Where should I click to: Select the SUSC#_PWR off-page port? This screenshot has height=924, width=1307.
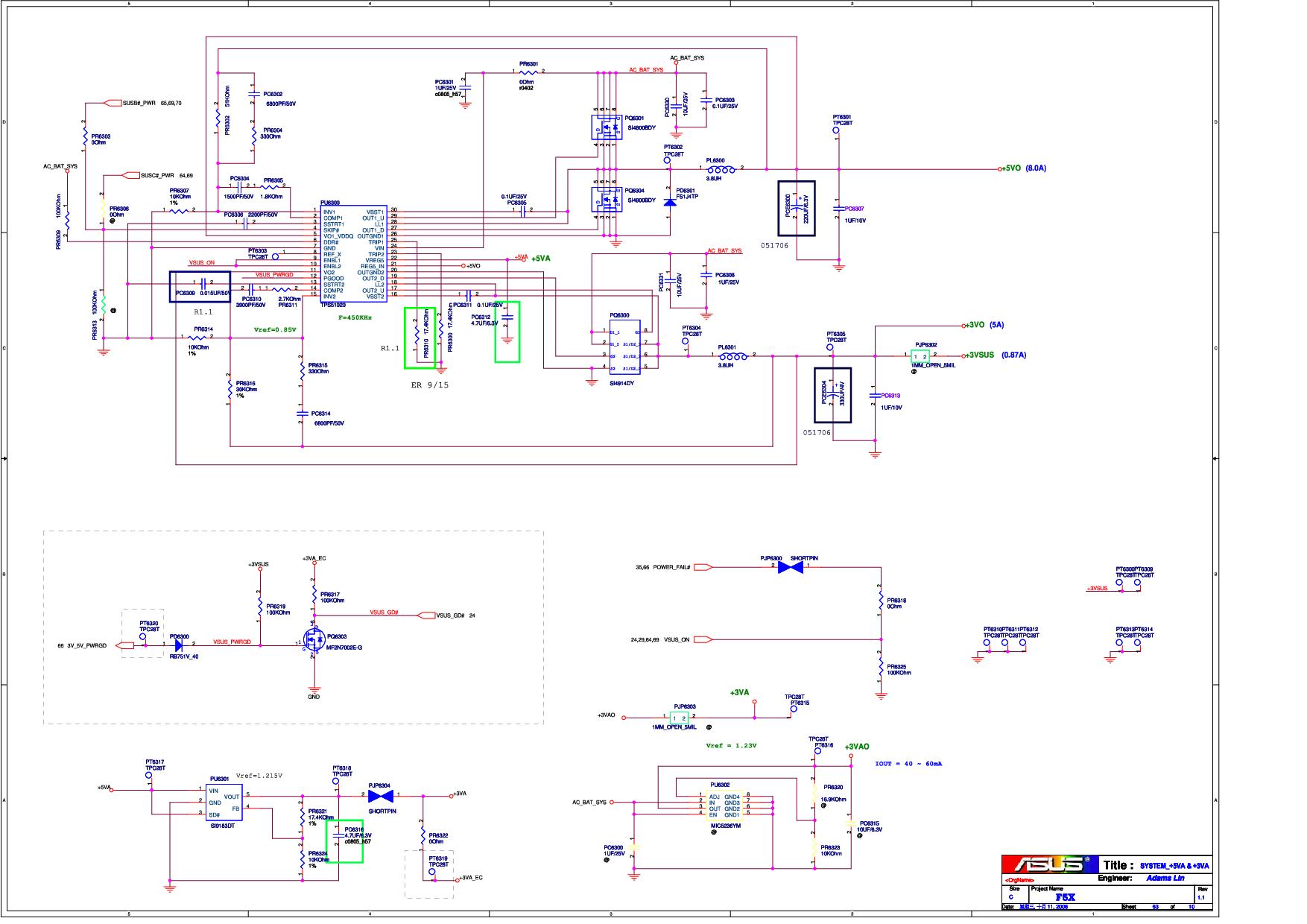[130, 176]
